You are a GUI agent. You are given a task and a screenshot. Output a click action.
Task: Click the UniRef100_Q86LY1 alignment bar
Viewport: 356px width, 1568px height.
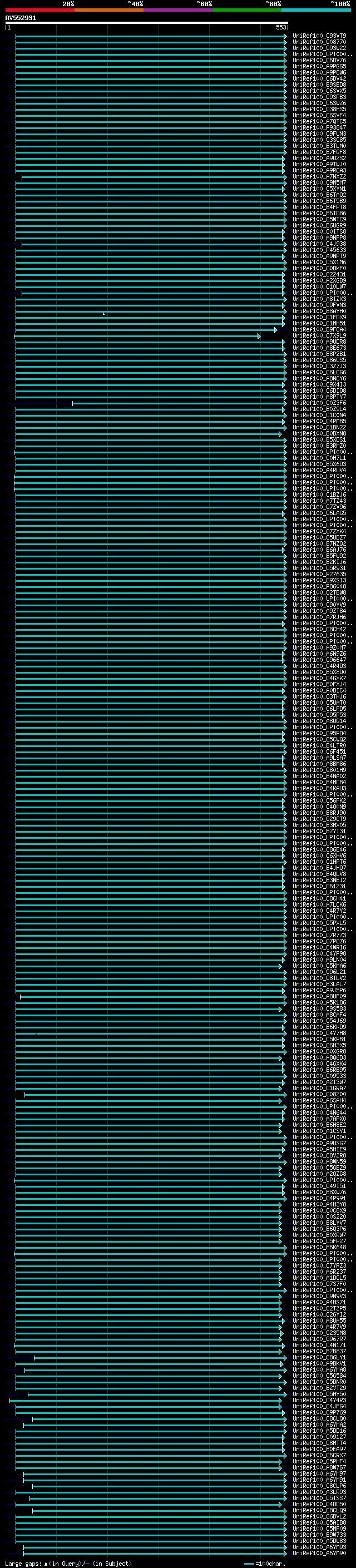(x=160, y=1358)
